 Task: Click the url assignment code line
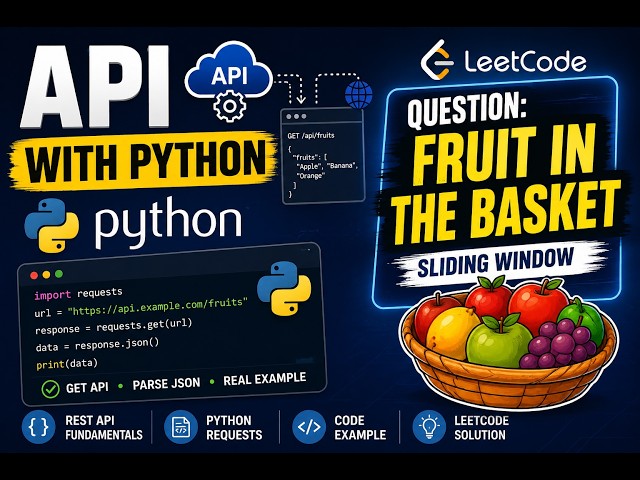point(141,308)
